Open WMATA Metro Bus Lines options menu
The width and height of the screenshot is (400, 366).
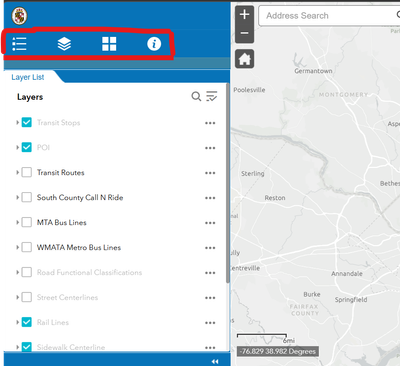click(x=210, y=248)
